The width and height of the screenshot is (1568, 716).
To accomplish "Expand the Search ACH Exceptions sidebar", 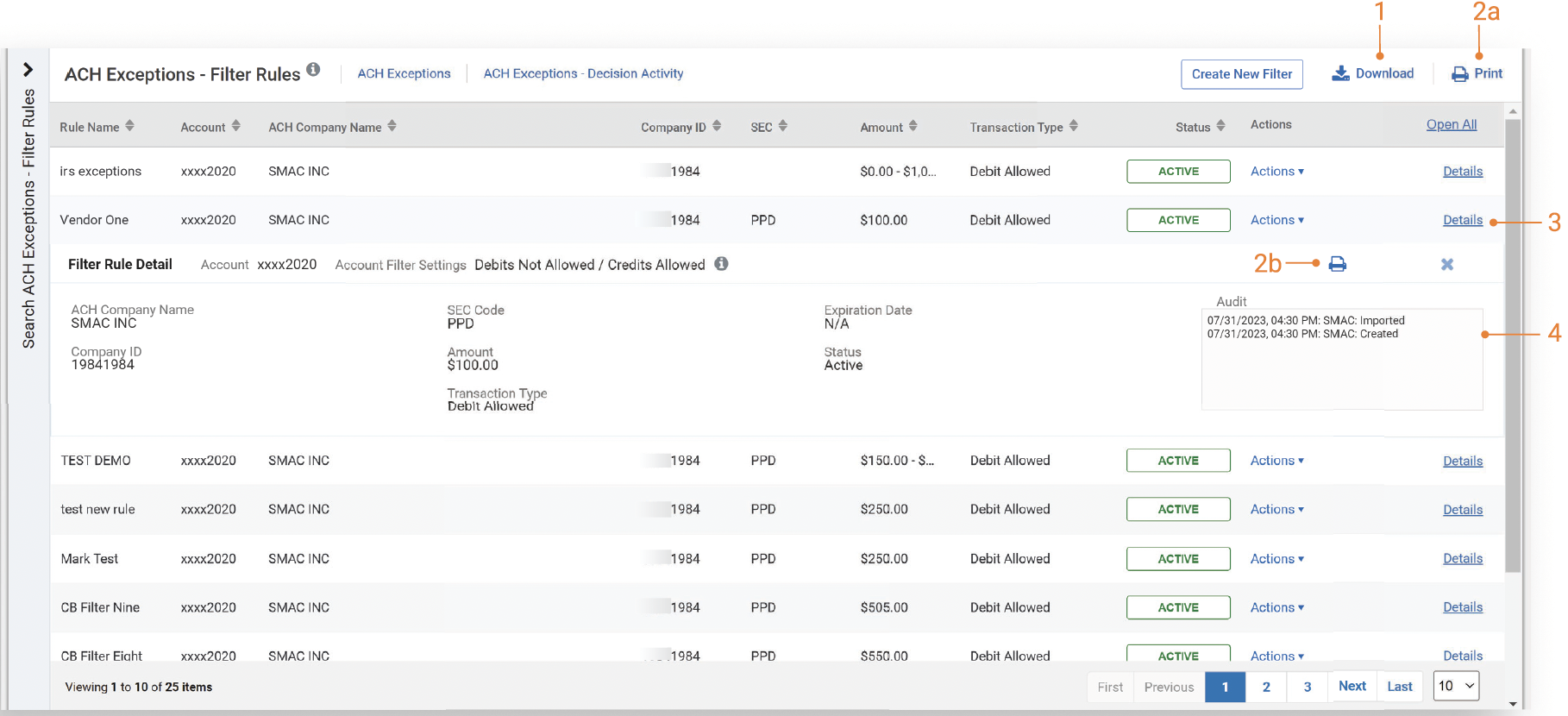I will tap(28, 70).
